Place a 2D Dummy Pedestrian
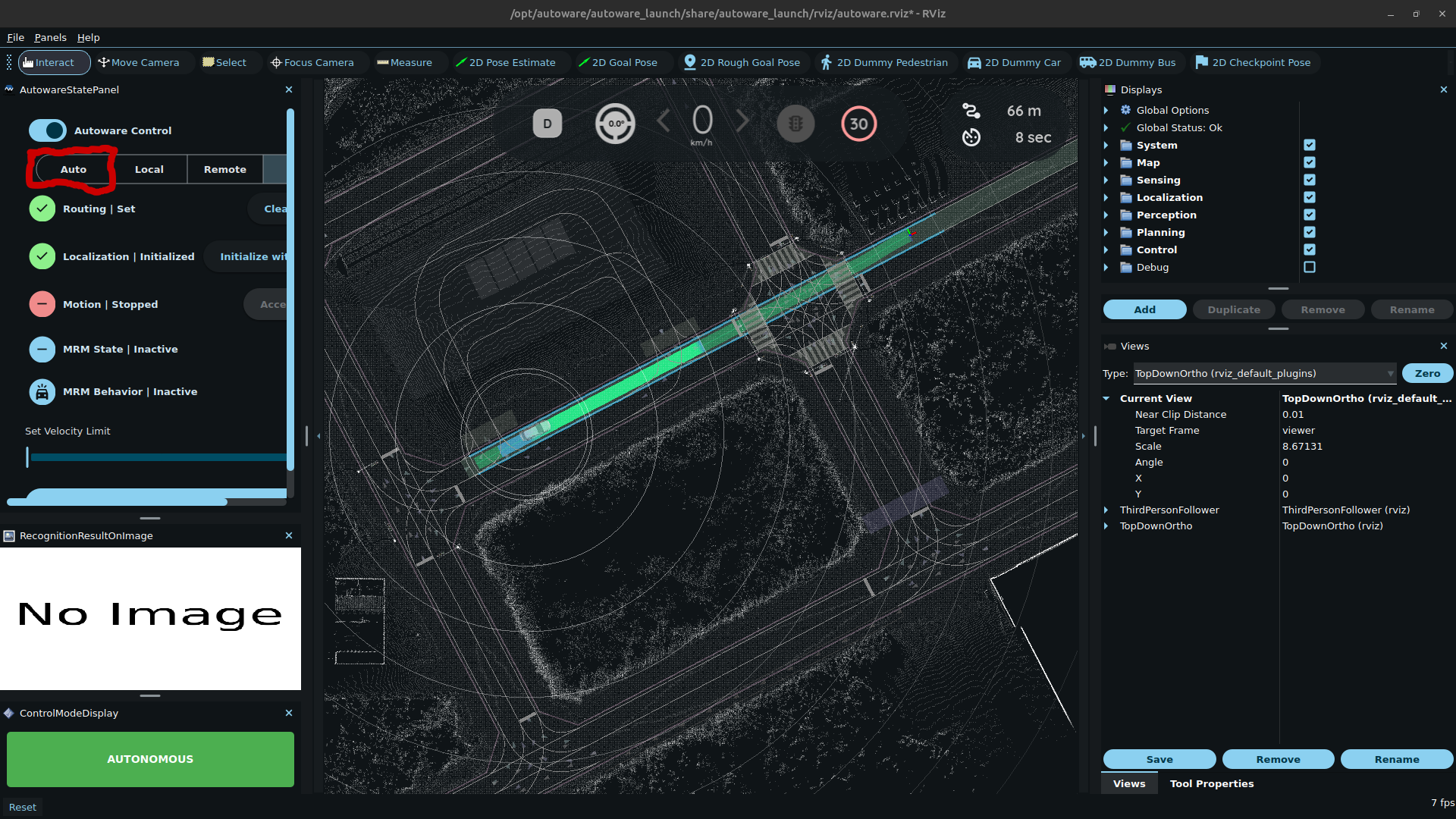1456x819 pixels. pyautogui.click(x=884, y=62)
